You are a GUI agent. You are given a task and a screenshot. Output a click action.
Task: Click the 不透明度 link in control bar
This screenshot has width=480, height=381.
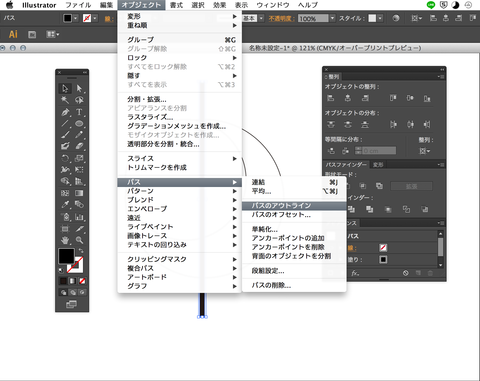(282, 19)
